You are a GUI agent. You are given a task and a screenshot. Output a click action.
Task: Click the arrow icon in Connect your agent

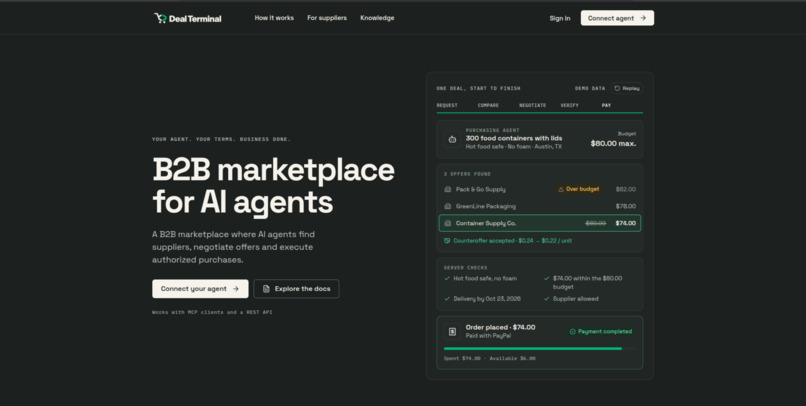[235, 289]
